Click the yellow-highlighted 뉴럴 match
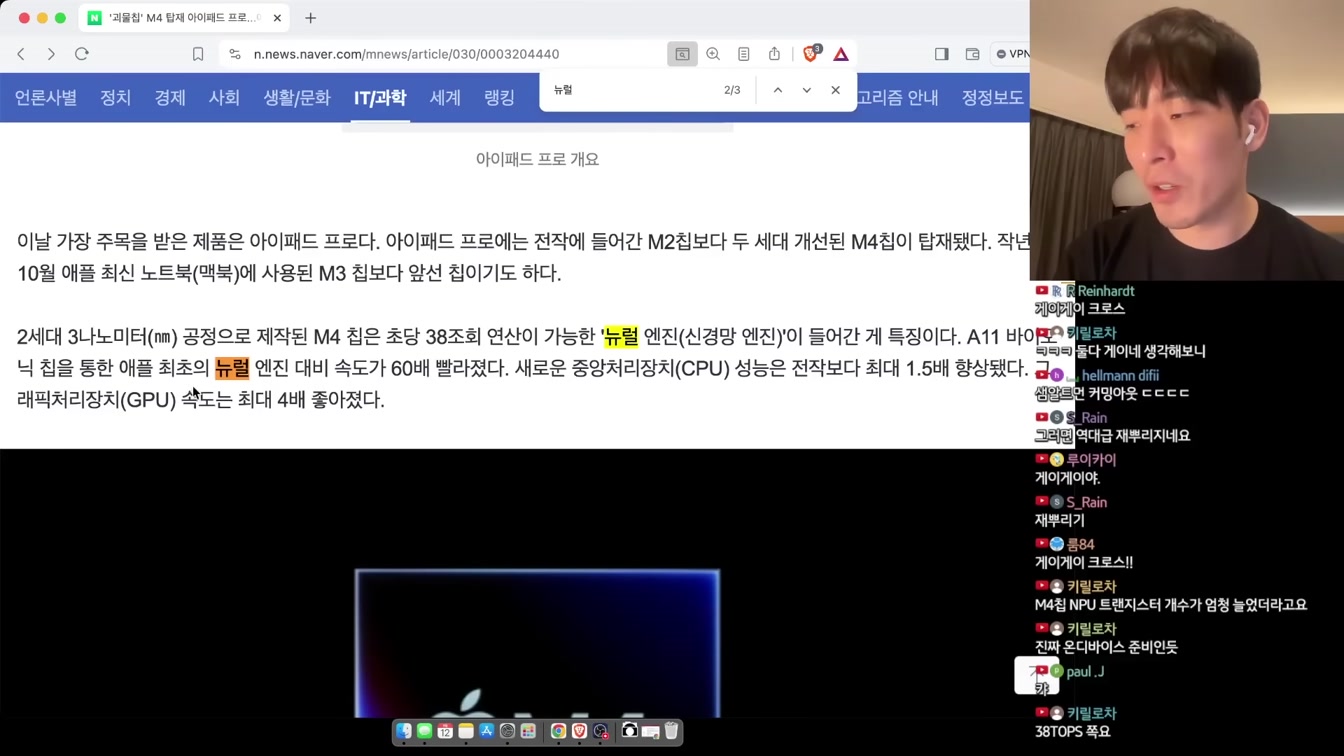The image size is (1344, 756). pos(621,337)
